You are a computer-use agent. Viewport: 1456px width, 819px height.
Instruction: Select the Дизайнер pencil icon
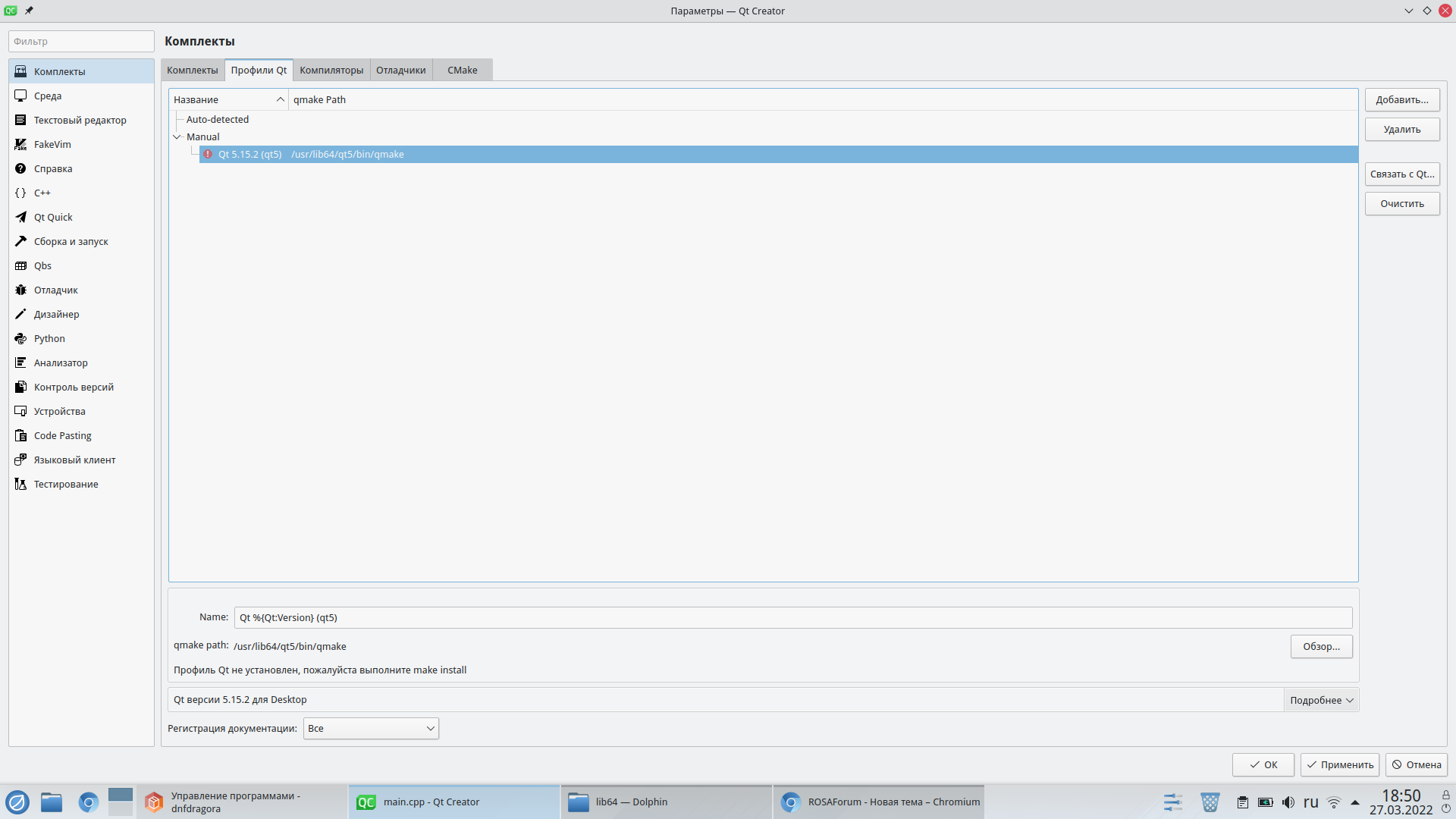pyautogui.click(x=20, y=314)
